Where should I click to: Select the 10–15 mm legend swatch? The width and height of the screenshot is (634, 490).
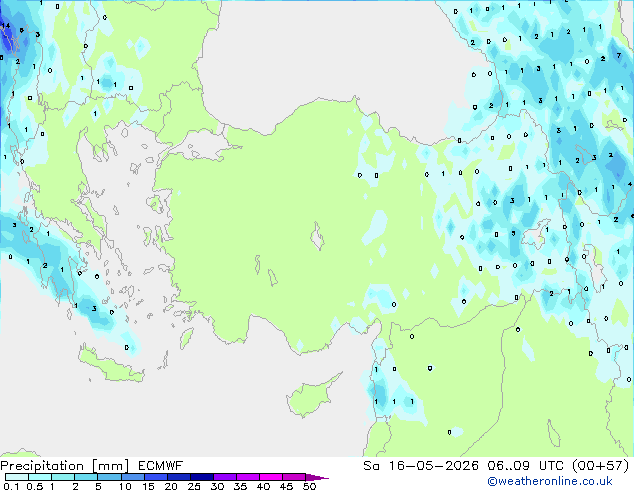[x=132, y=477]
